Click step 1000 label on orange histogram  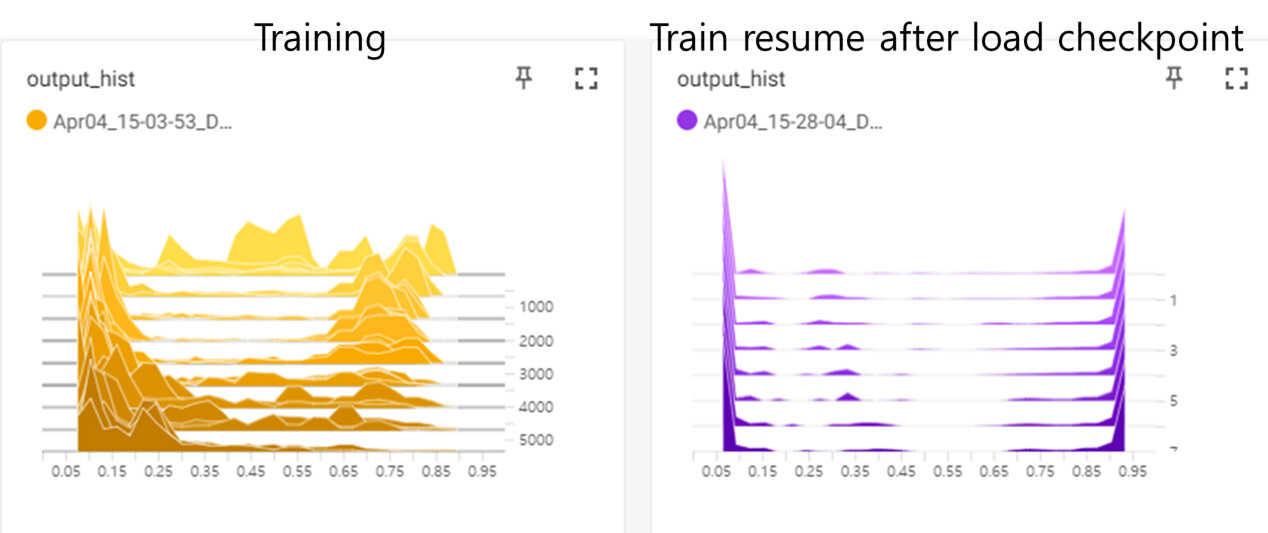pyautogui.click(x=536, y=307)
